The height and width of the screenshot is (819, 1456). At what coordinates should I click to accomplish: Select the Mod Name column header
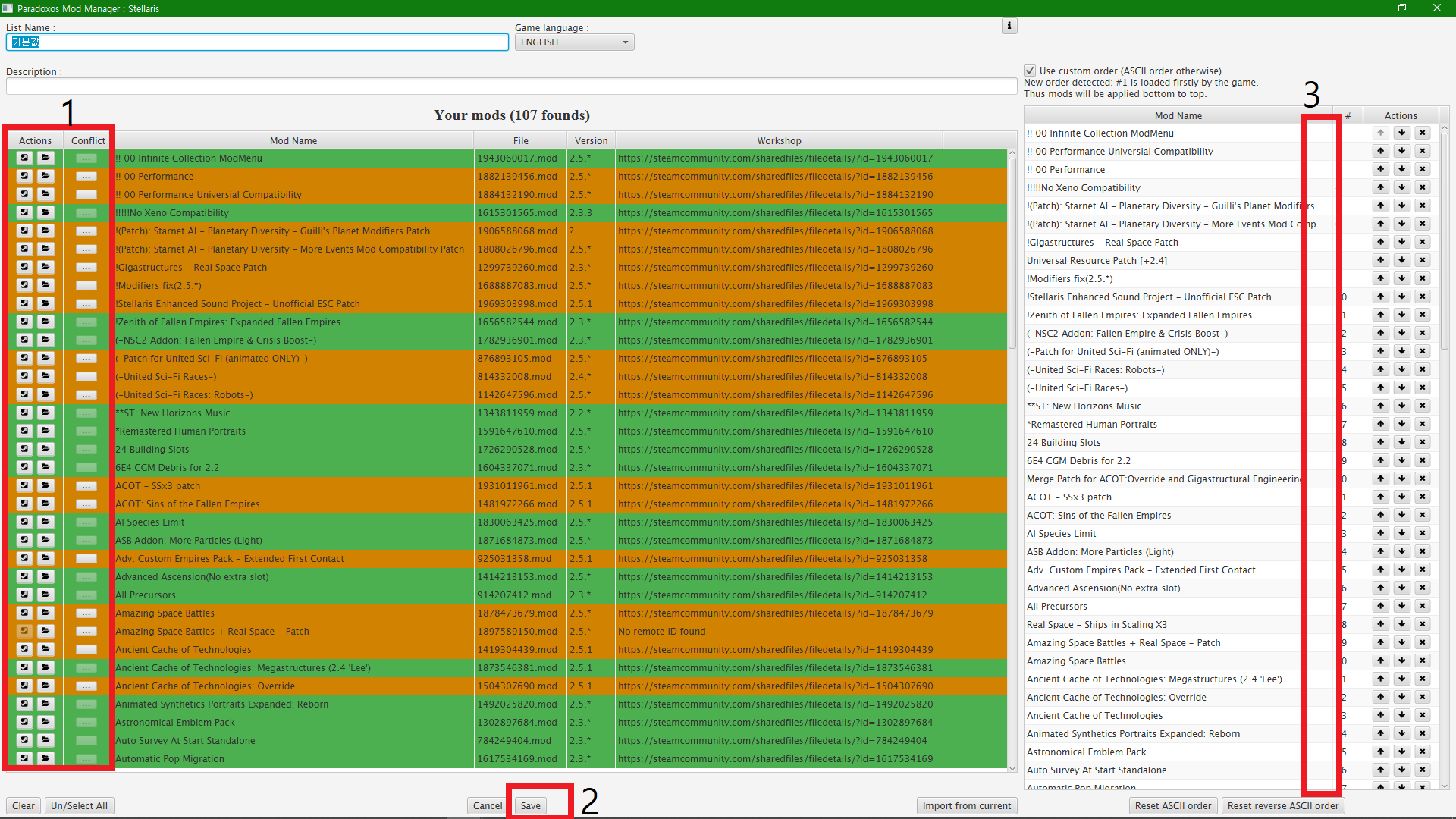(x=293, y=140)
